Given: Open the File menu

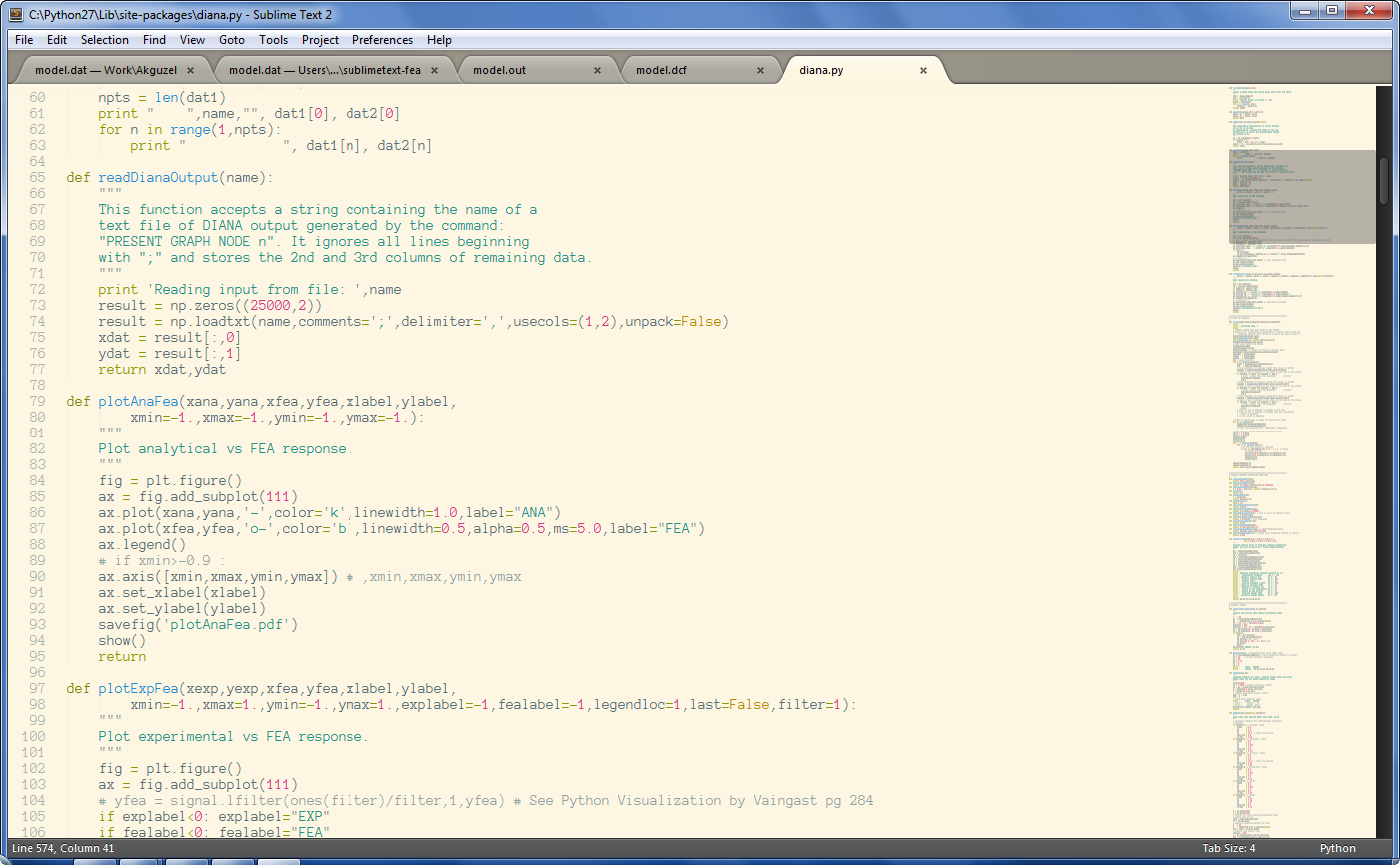Looking at the screenshot, I should pyautogui.click(x=23, y=40).
